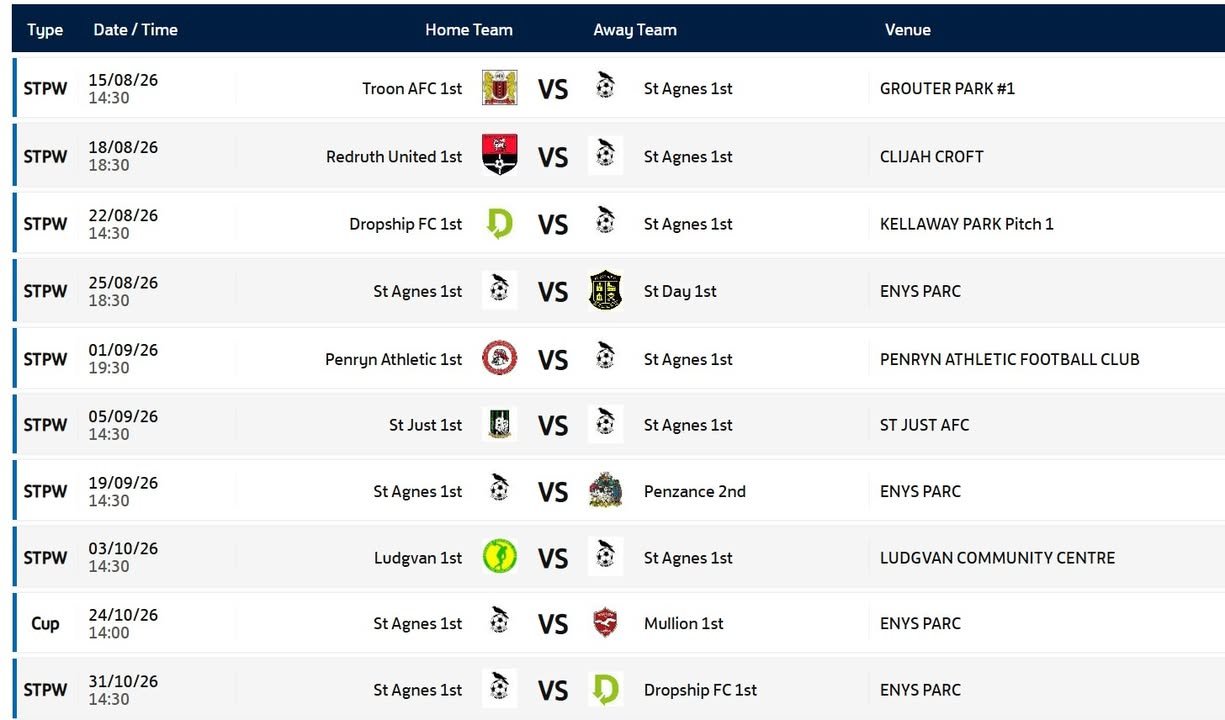Click the KELLAWAY PARK Pitch 1 venue
The width and height of the screenshot is (1225, 720).
click(x=966, y=224)
